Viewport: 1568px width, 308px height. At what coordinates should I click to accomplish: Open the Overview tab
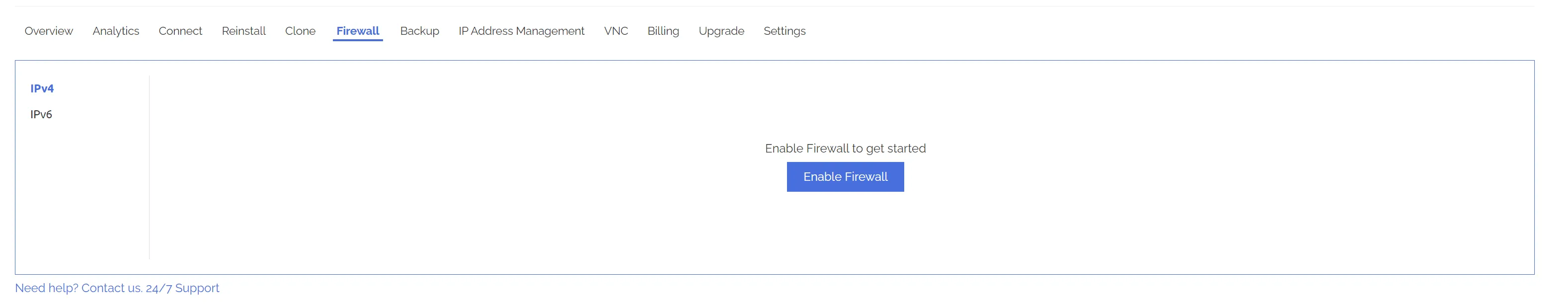tap(49, 31)
